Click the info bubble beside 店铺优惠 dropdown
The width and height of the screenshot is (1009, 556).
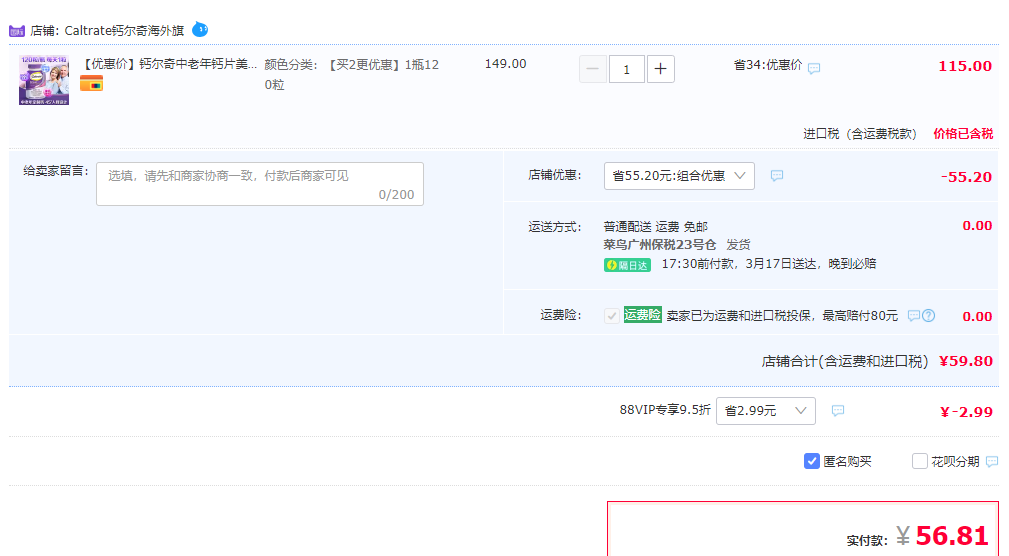tap(777, 176)
